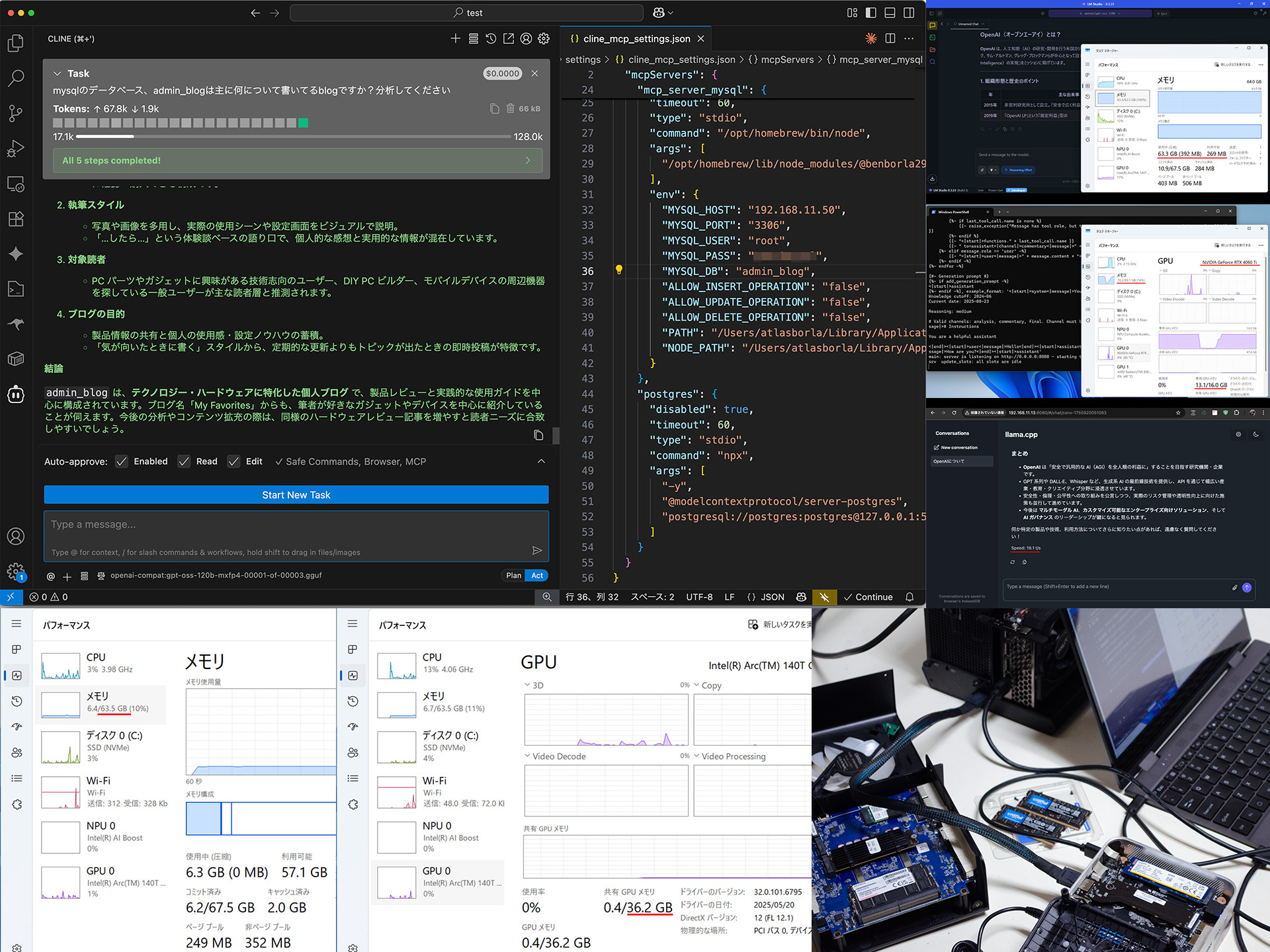Select mcpServers in the editor breadcrumb

pos(787,59)
